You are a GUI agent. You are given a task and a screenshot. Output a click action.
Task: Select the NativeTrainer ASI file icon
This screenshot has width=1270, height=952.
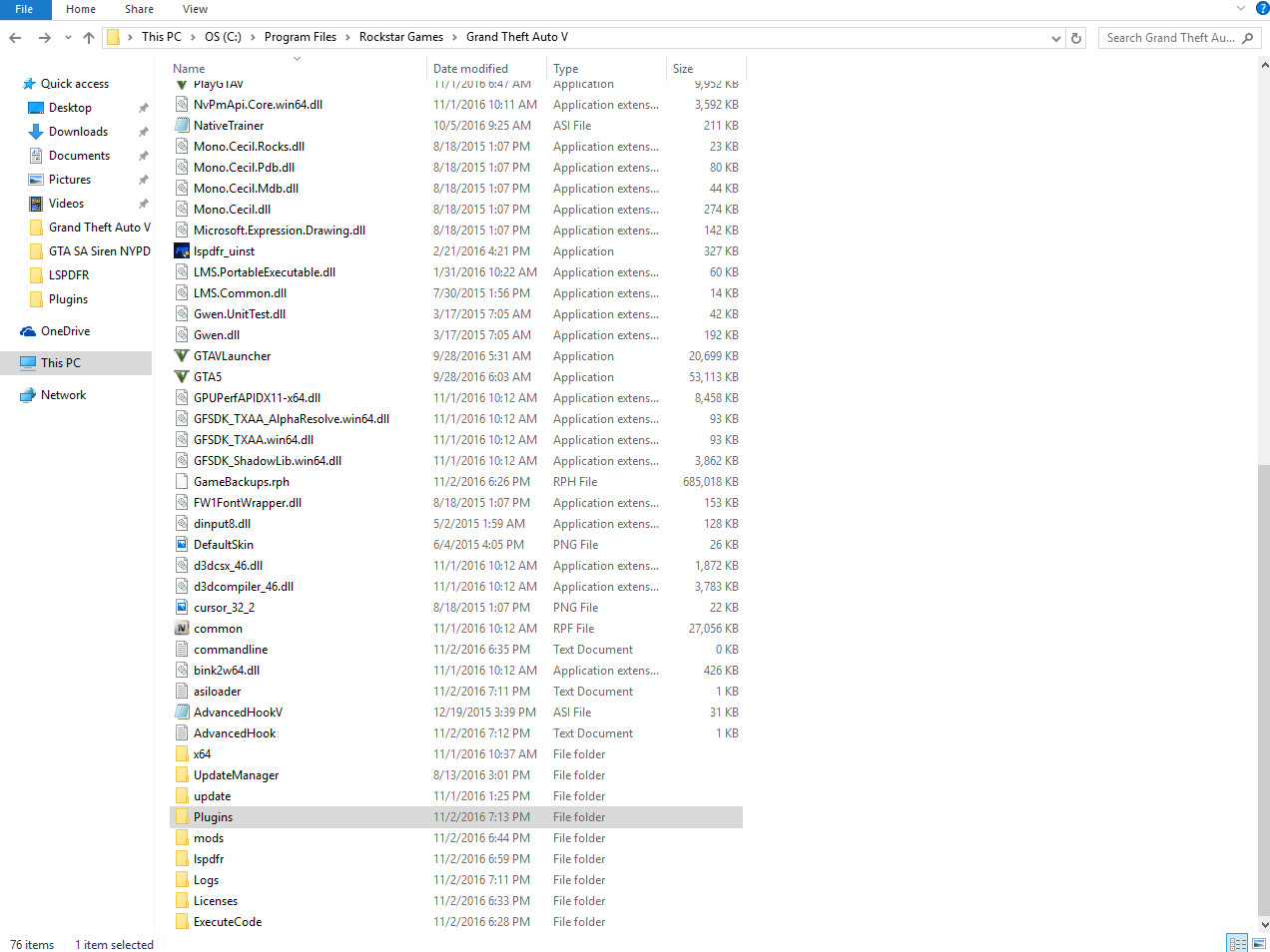[x=182, y=126]
